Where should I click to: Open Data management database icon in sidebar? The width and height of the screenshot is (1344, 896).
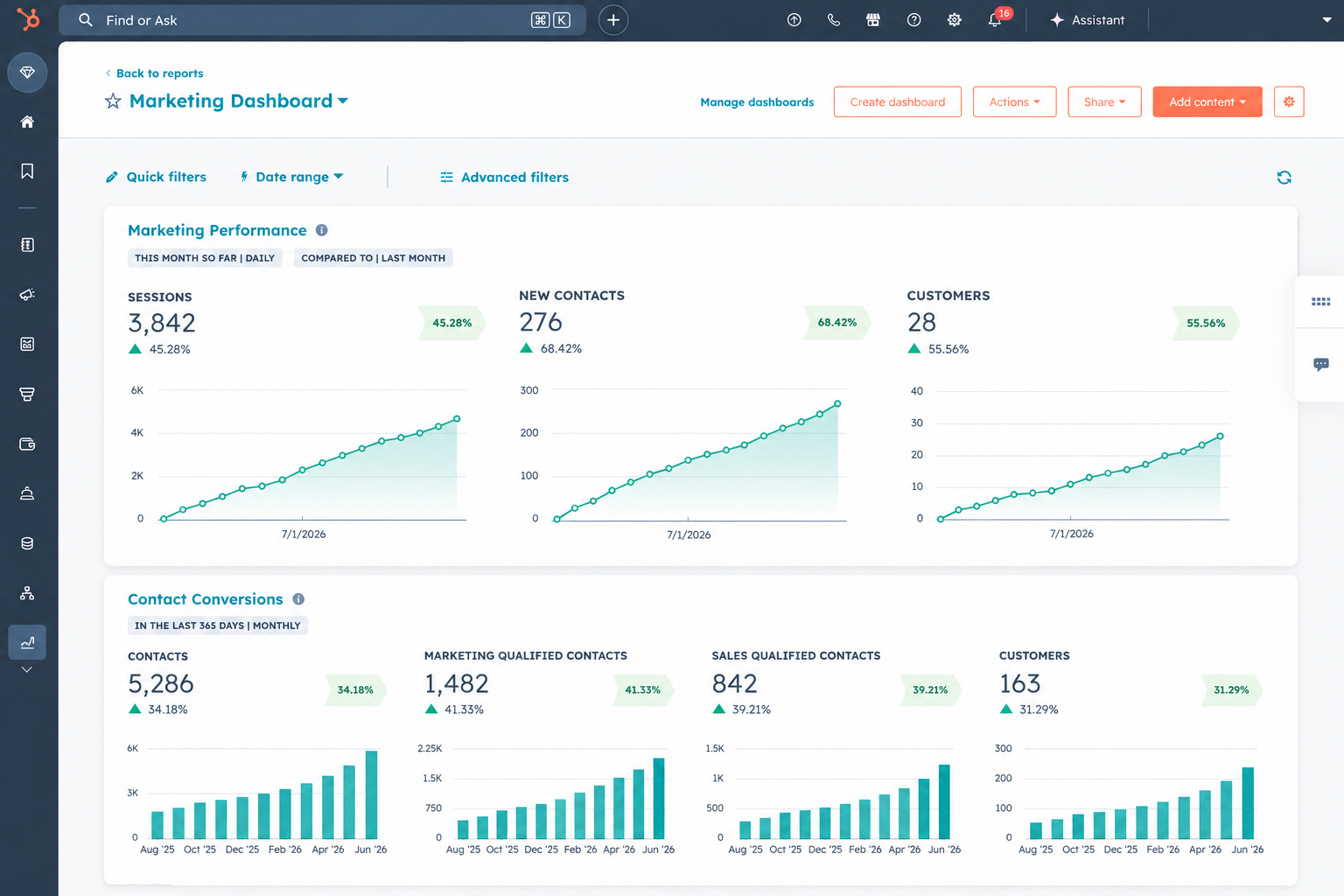[x=27, y=543]
